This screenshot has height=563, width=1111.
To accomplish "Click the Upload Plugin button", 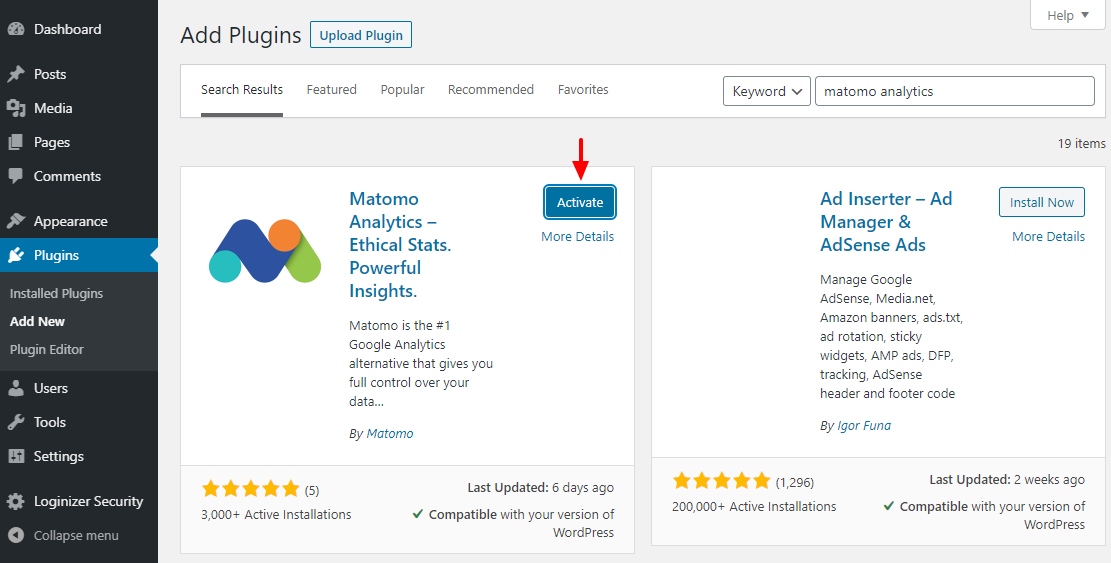I will tap(361, 35).
